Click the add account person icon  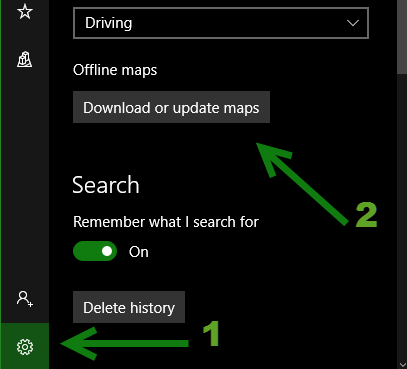tap(25, 299)
